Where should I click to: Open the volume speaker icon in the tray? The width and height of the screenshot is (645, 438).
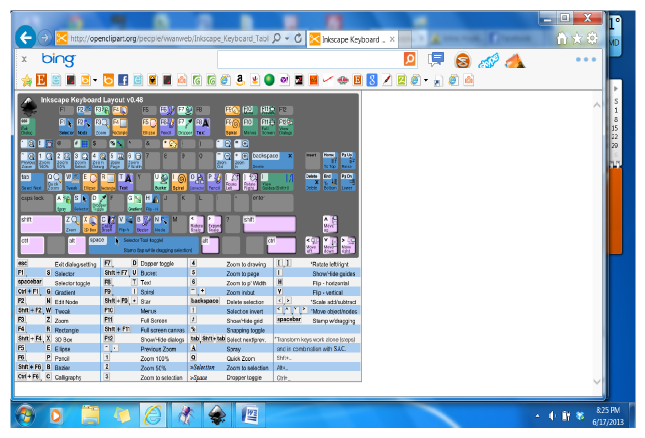(552, 416)
